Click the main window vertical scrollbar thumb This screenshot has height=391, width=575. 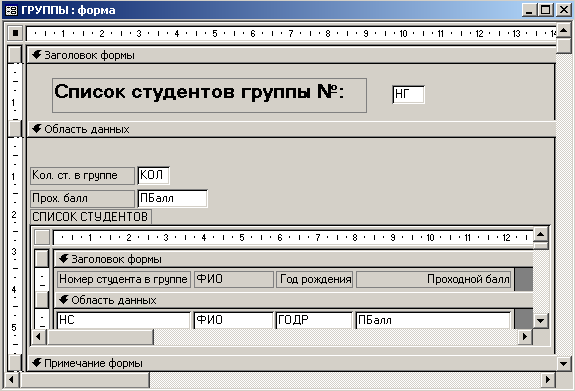(564, 45)
